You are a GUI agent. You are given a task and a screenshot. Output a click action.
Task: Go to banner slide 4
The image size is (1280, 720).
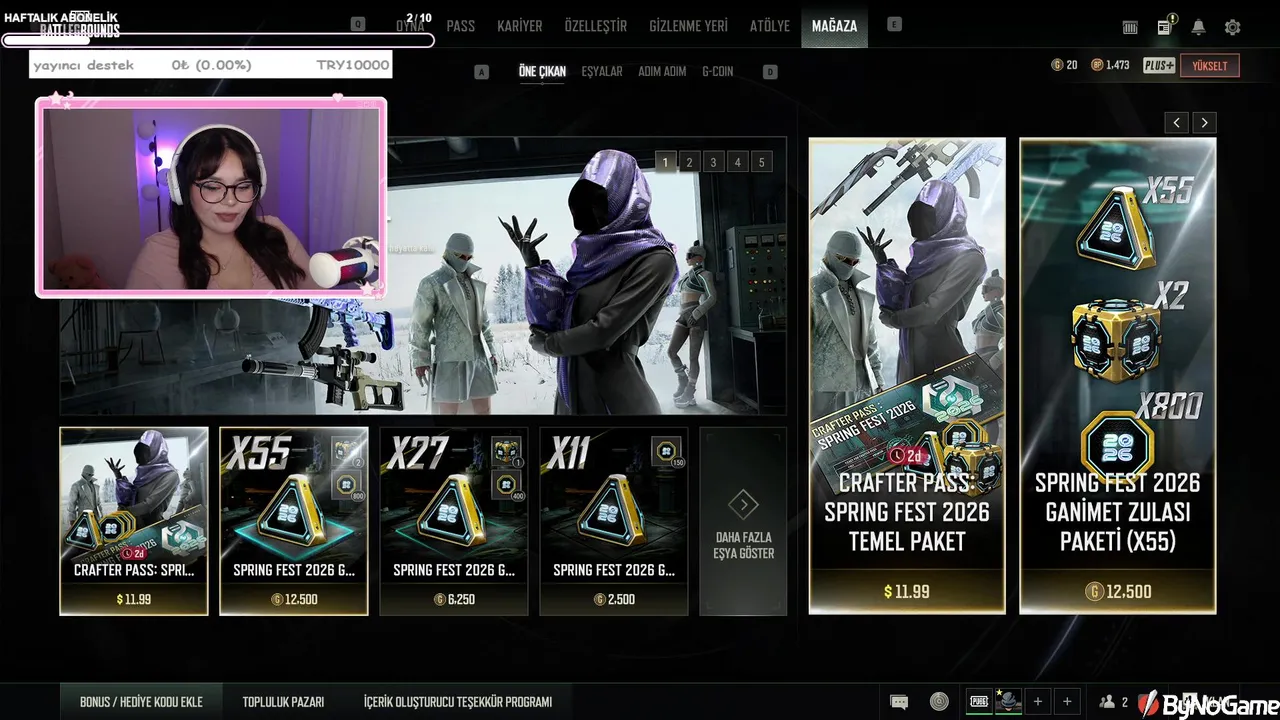coord(737,162)
